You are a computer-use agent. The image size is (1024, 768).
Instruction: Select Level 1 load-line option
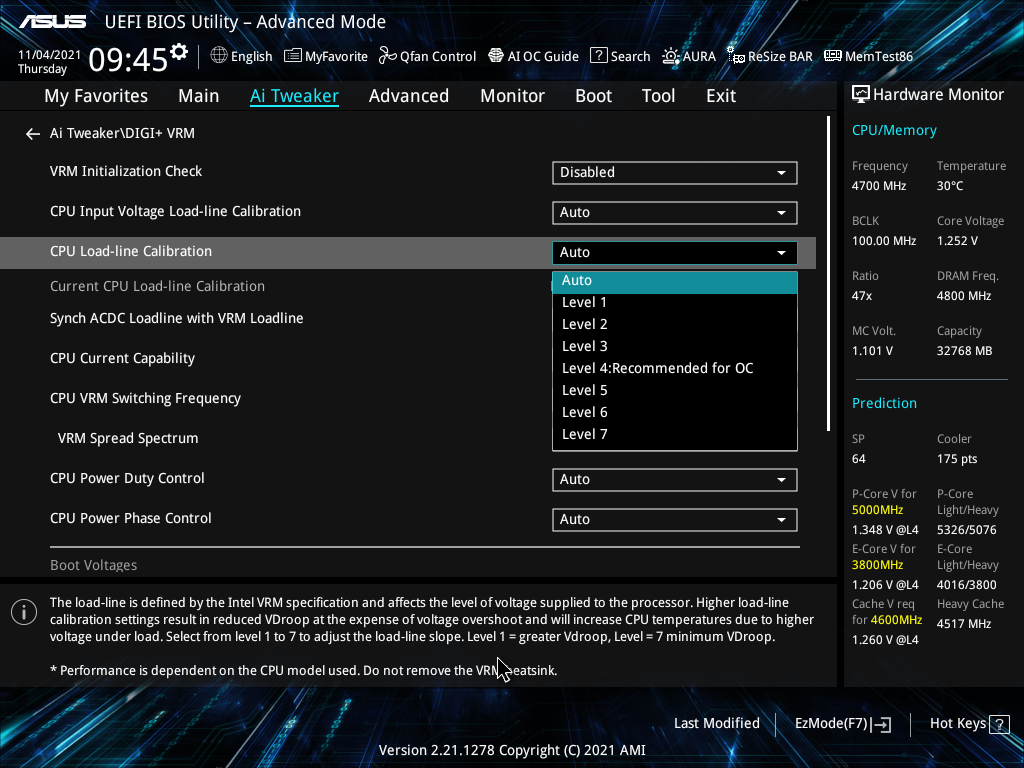pos(675,302)
